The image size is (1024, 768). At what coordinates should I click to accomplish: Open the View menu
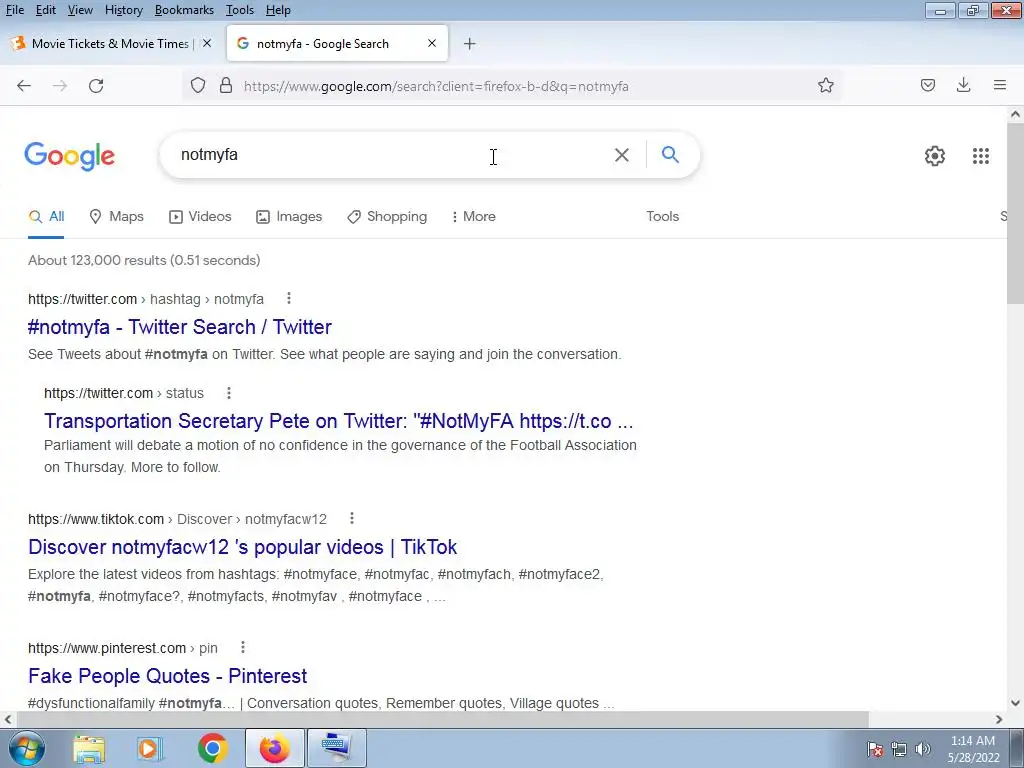80,10
